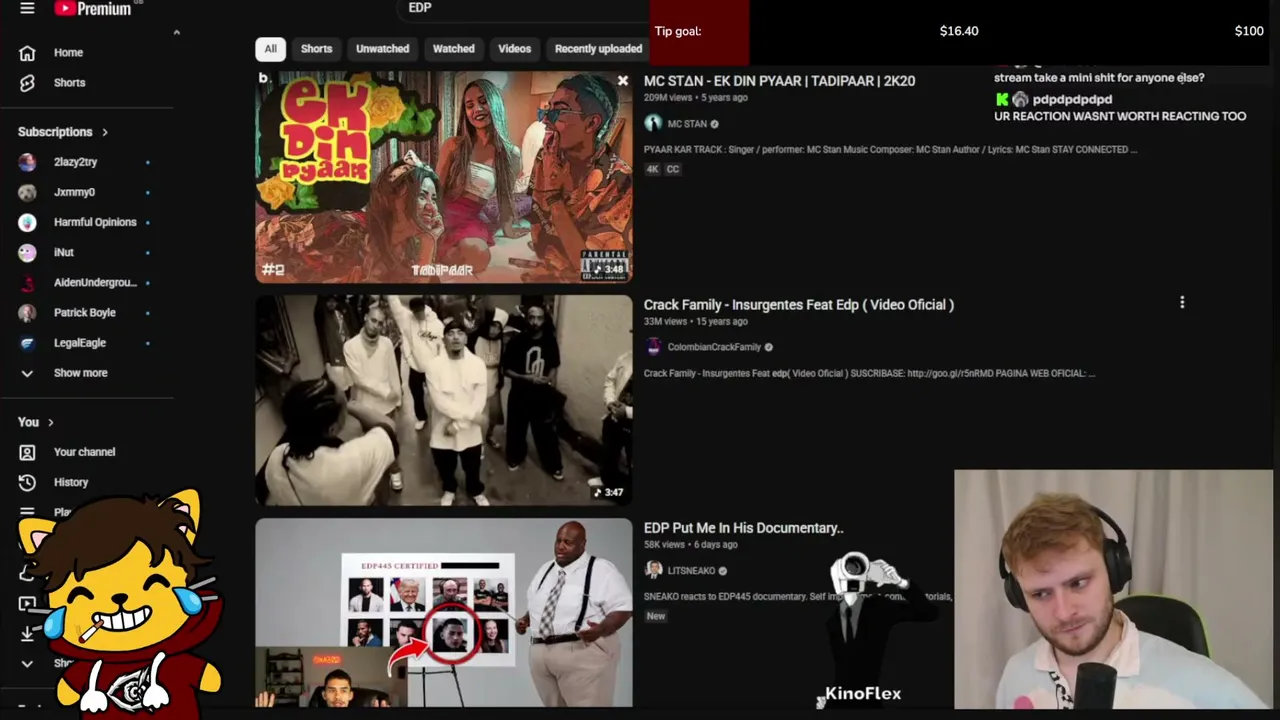The height and width of the screenshot is (720, 1280).
Task: Open the LegalEagle channel avatar
Action: click(27, 342)
